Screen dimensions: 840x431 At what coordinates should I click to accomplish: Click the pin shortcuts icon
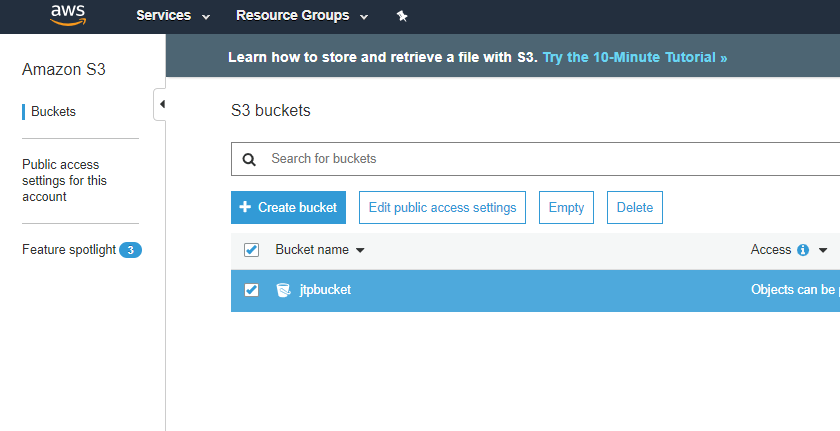pyautogui.click(x=402, y=16)
